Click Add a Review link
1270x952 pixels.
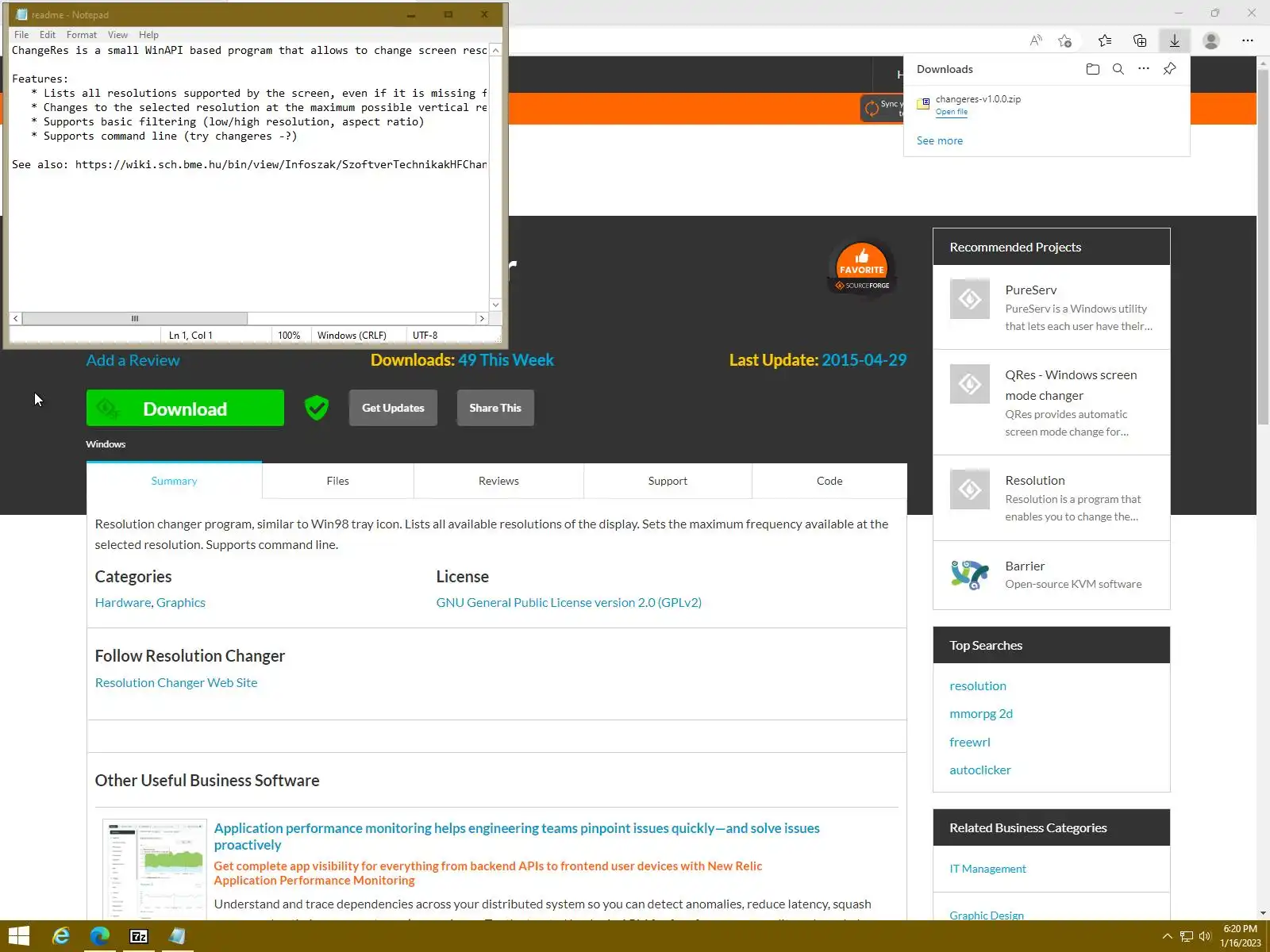133,360
